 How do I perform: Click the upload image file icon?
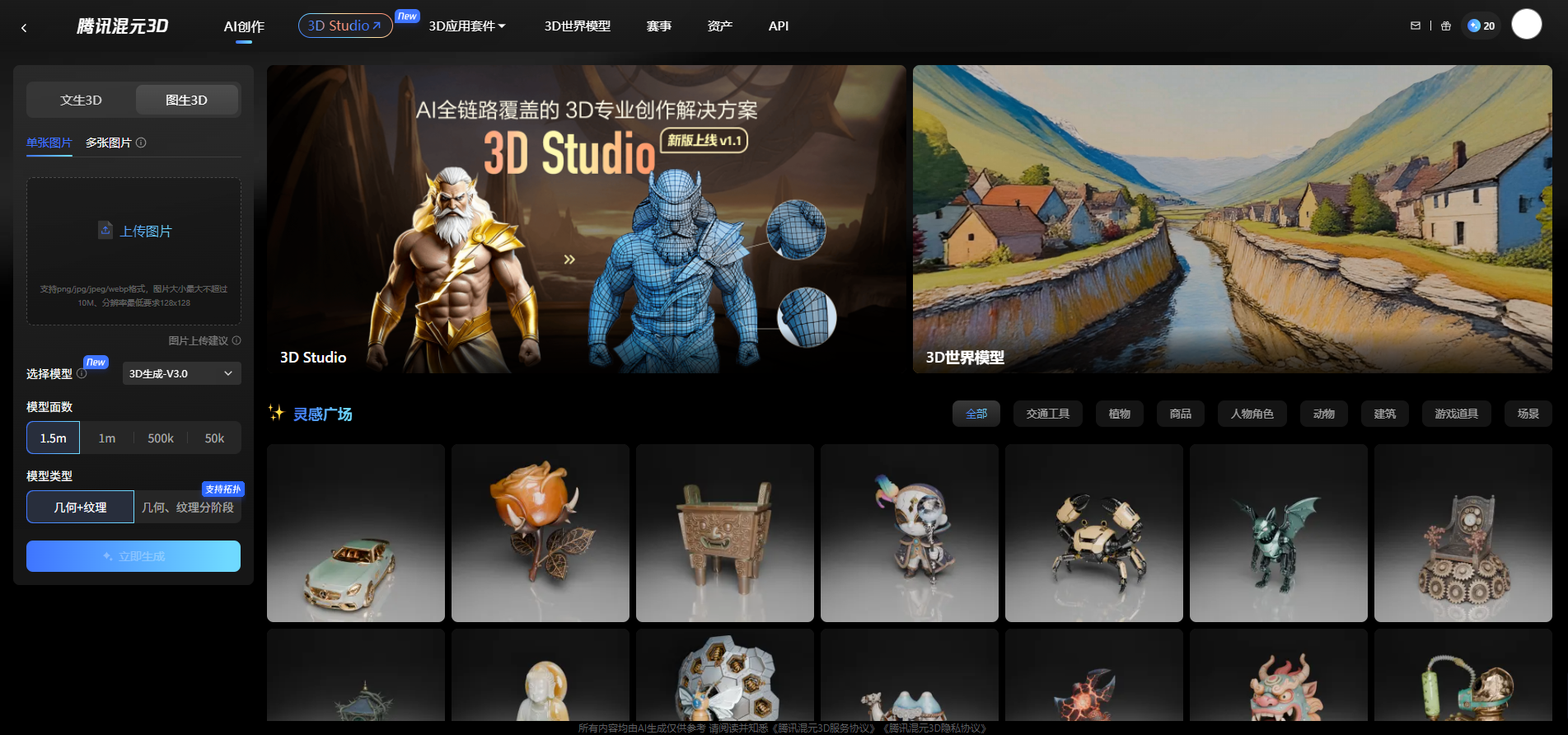pos(105,230)
